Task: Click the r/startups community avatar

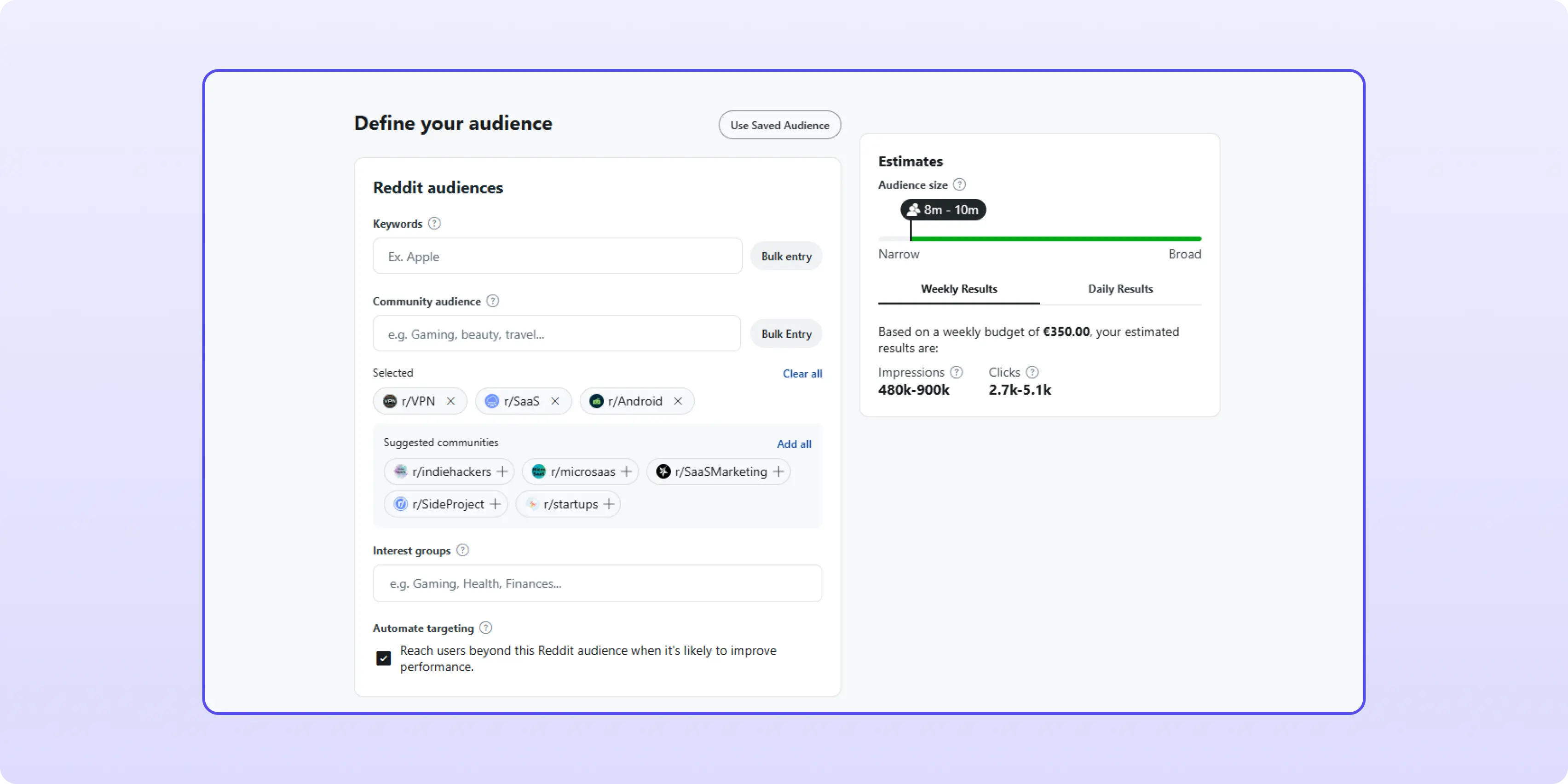Action: [x=532, y=504]
